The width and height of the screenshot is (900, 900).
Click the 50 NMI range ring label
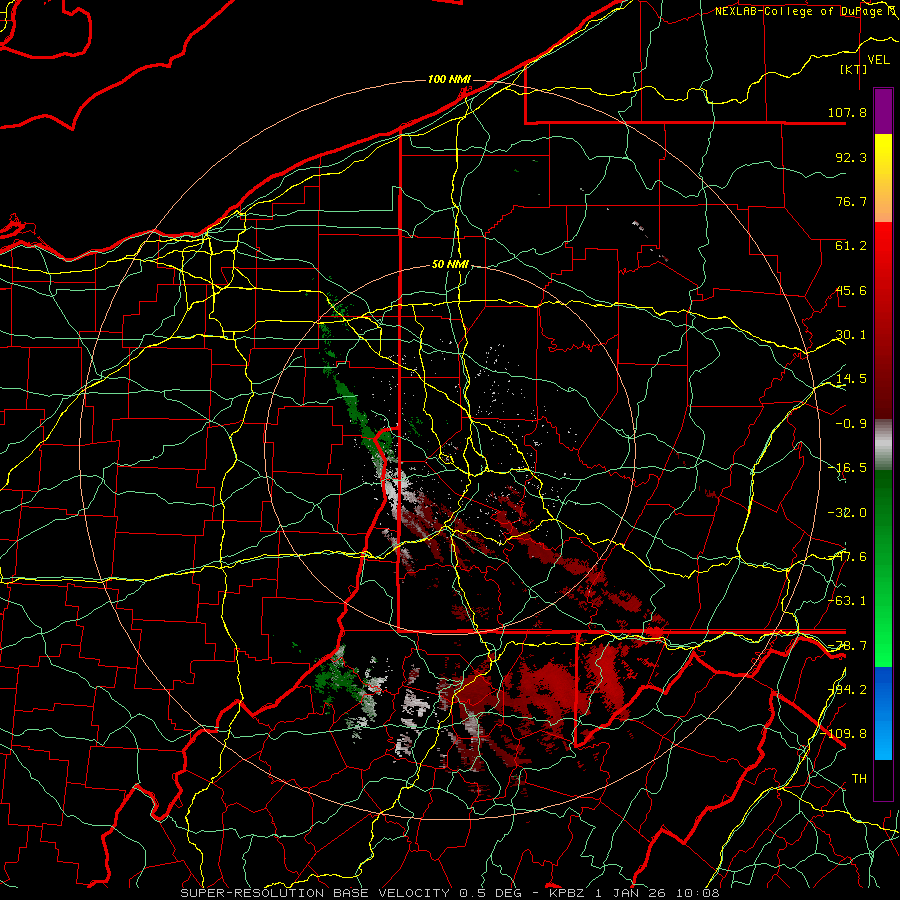[449, 264]
